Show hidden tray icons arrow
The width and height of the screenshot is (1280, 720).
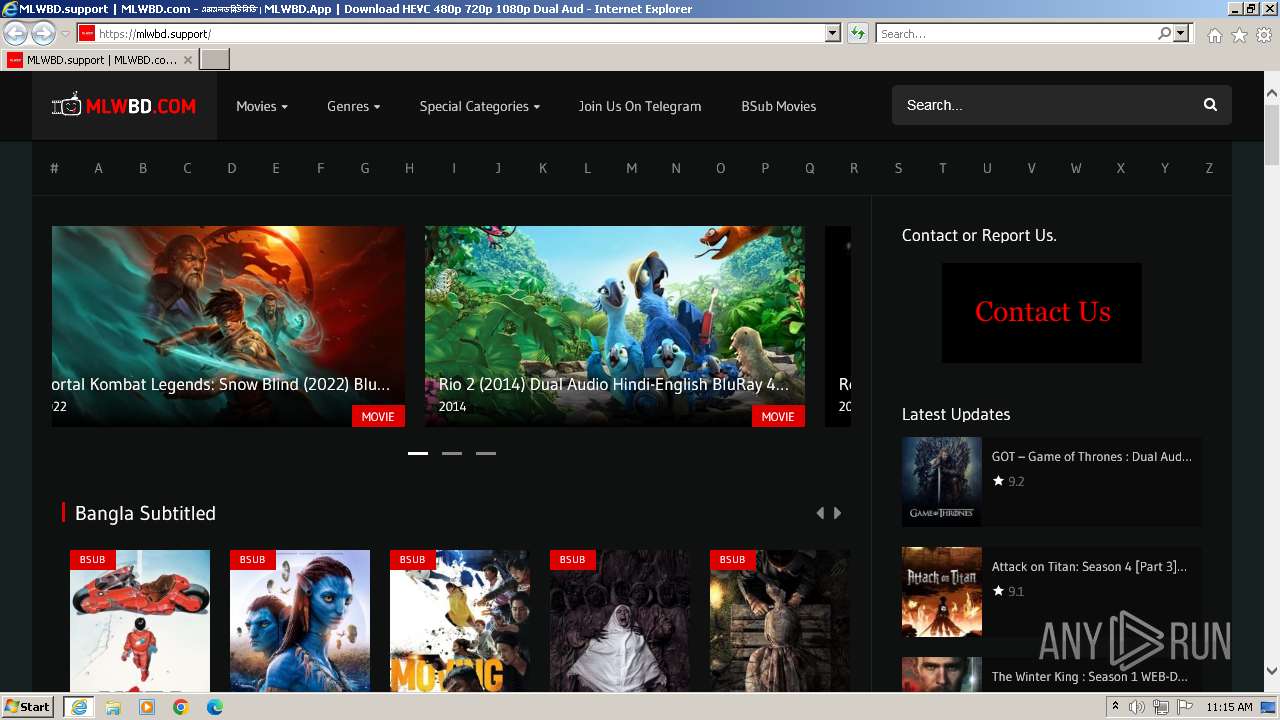[x=1115, y=707]
